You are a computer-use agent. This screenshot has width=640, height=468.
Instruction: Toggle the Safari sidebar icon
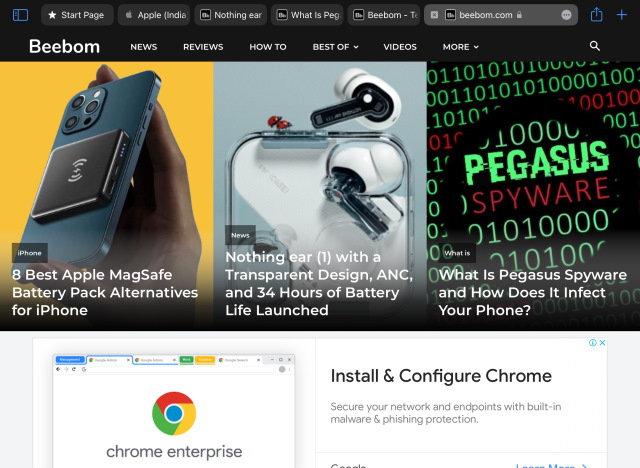20,15
